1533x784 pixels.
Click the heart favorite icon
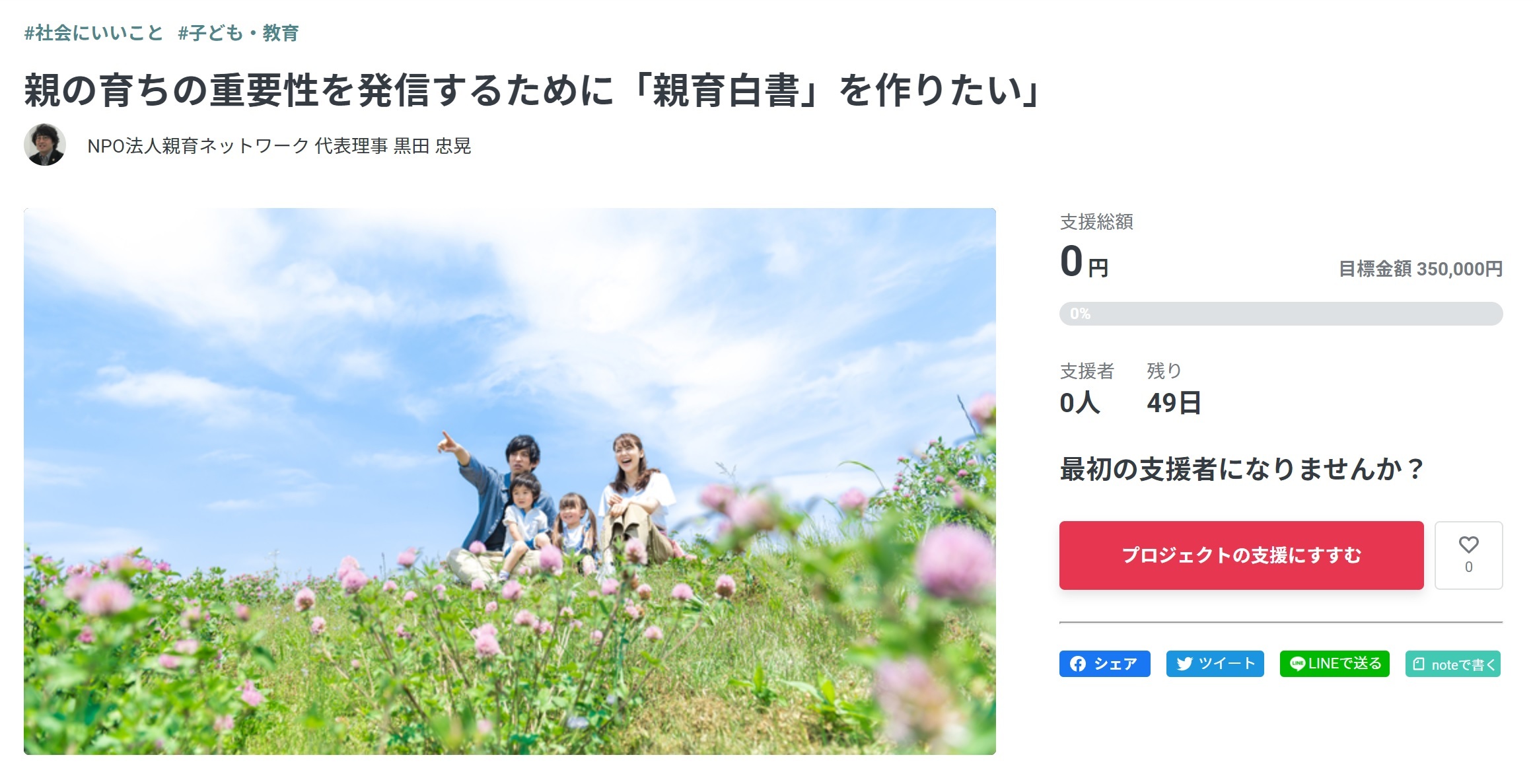1468,545
